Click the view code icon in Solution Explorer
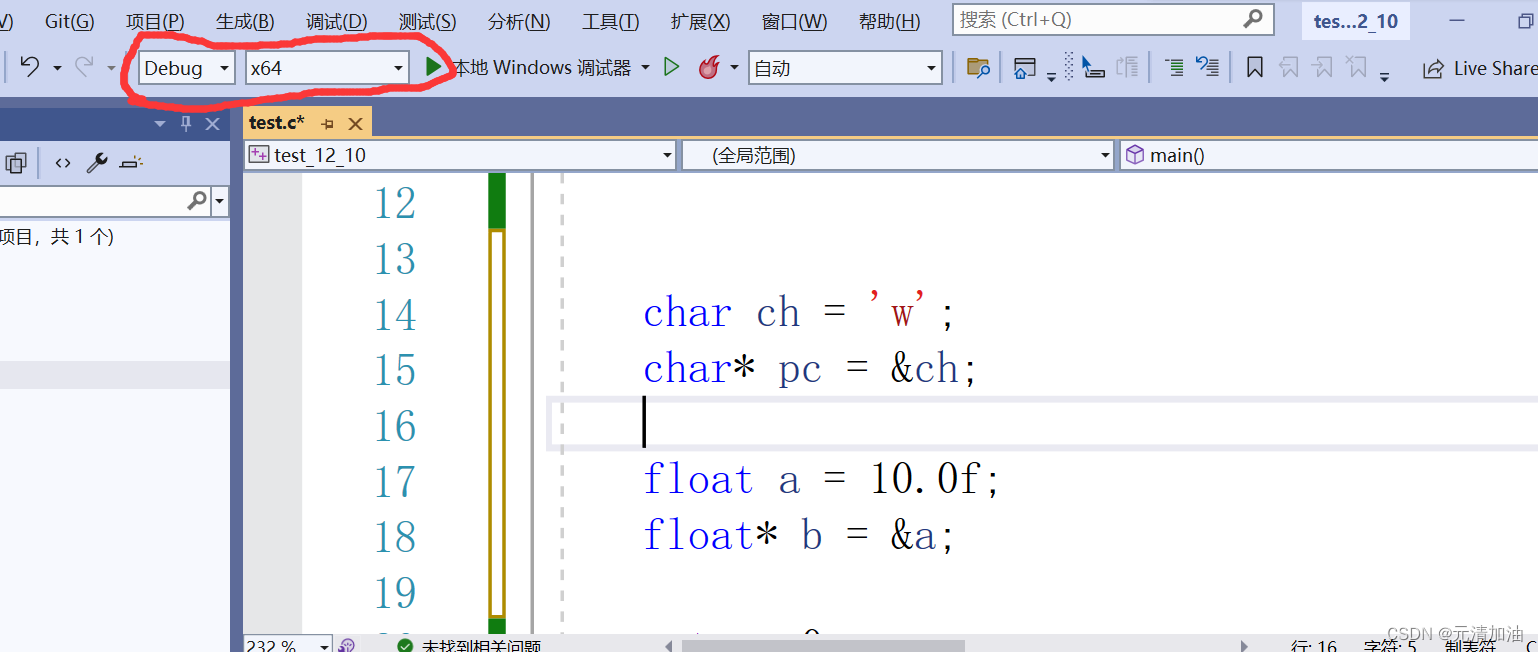The image size is (1538, 652). tap(62, 162)
